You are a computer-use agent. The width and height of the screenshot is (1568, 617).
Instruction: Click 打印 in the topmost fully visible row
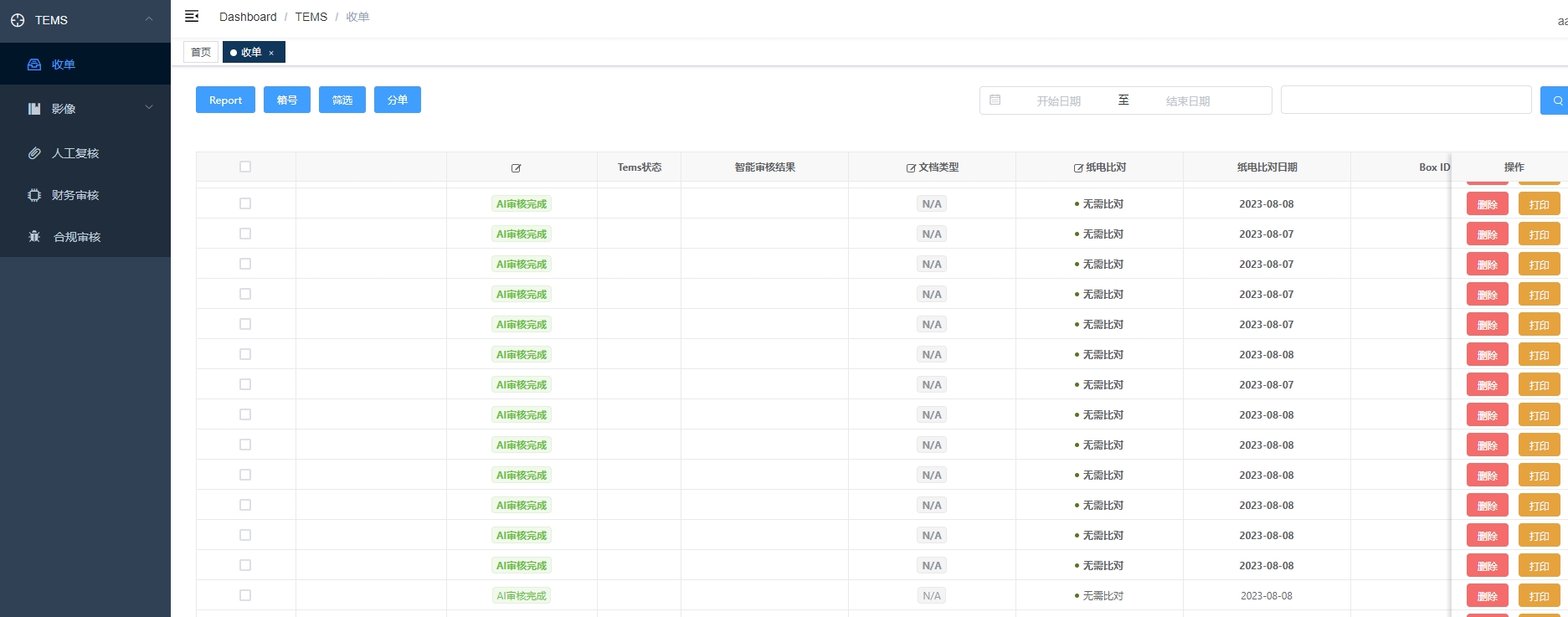(1540, 204)
